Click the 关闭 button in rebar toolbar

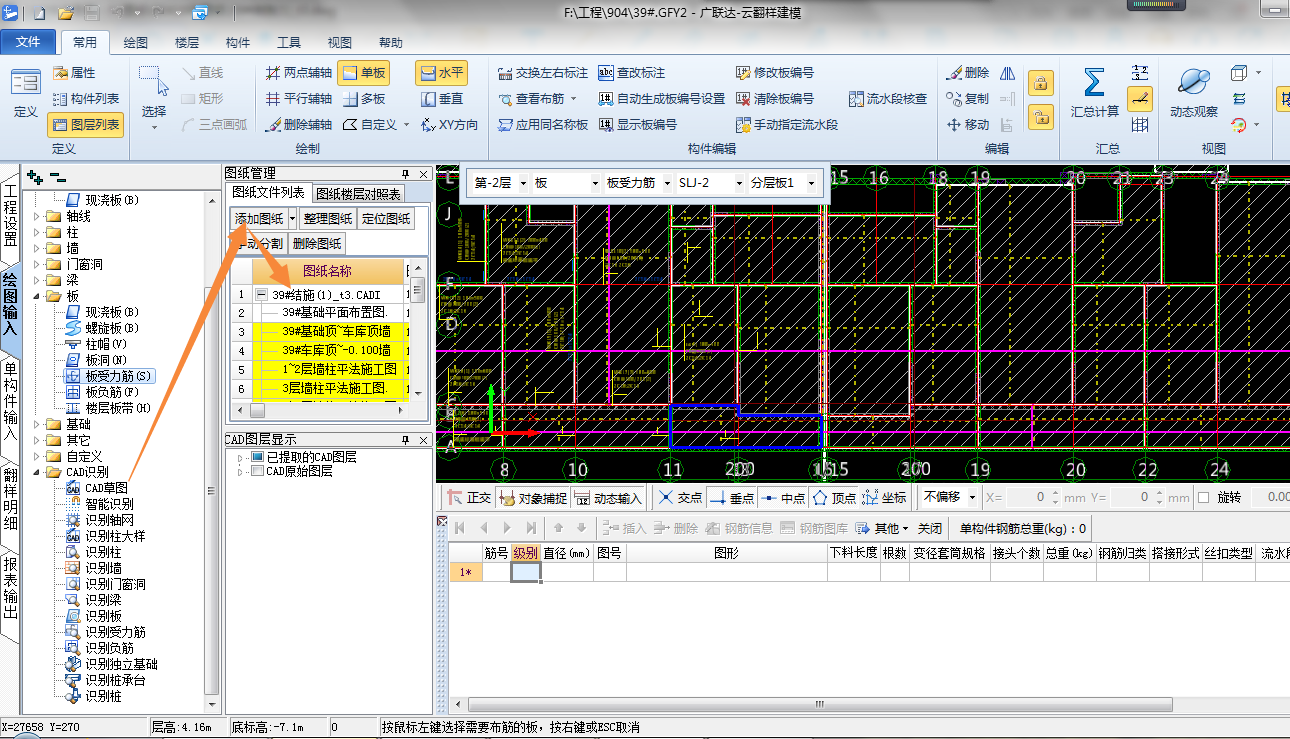(x=930, y=528)
